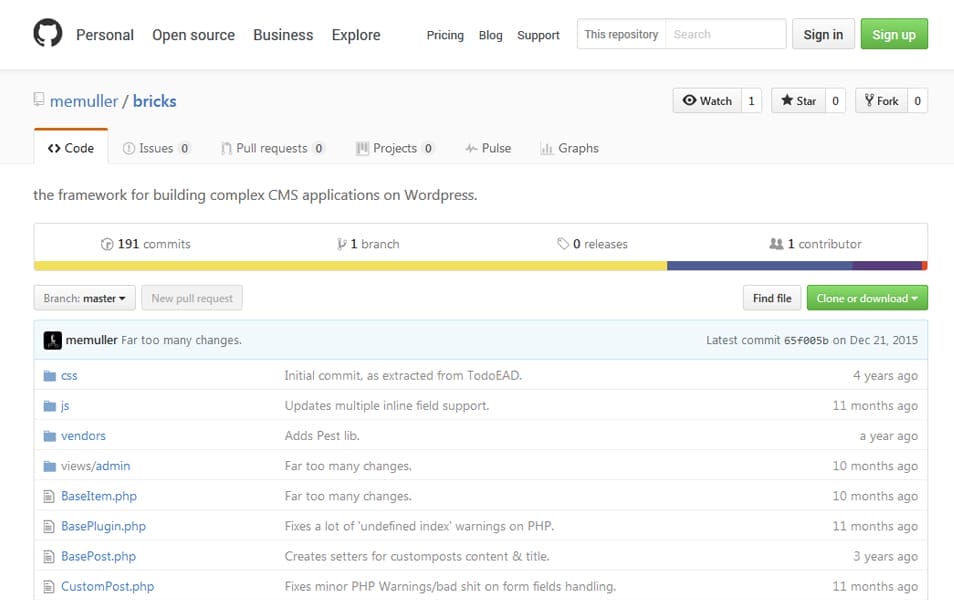
Task: Open the bricks repository name link
Action: 155,101
